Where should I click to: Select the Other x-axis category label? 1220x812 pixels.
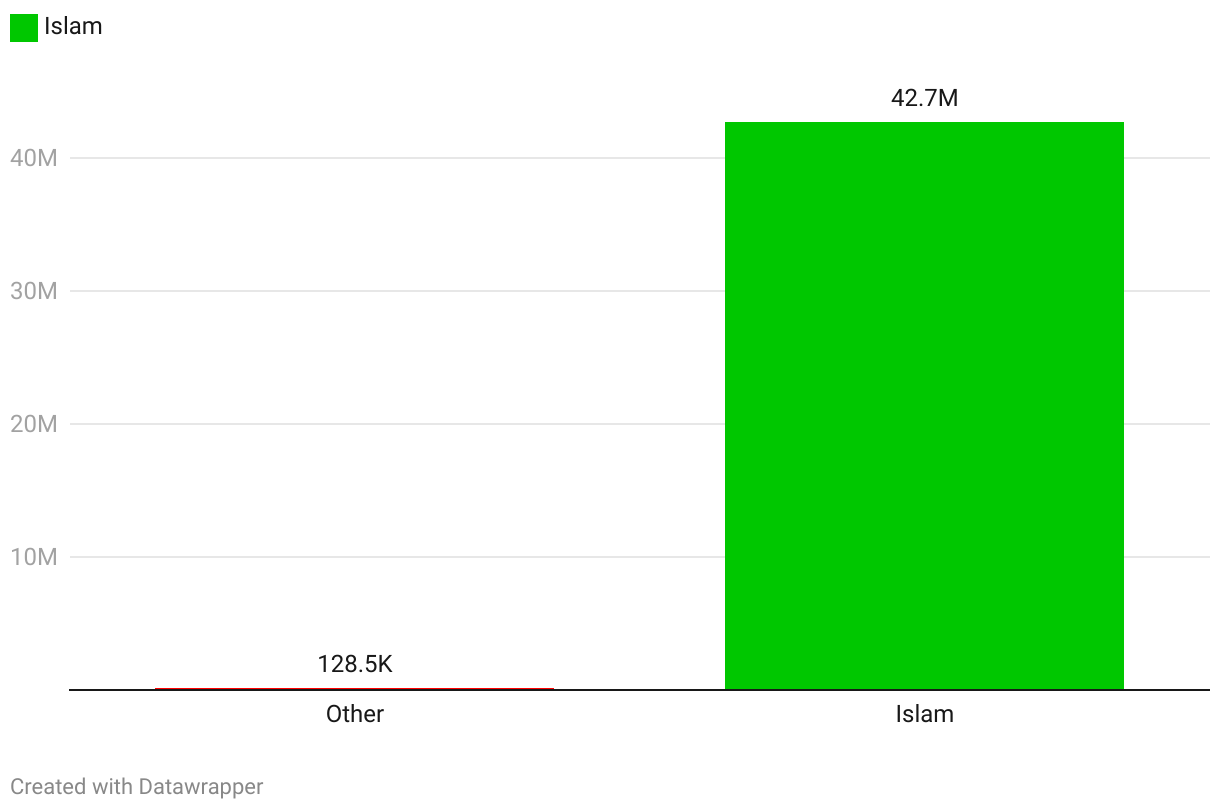(x=355, y=714)
